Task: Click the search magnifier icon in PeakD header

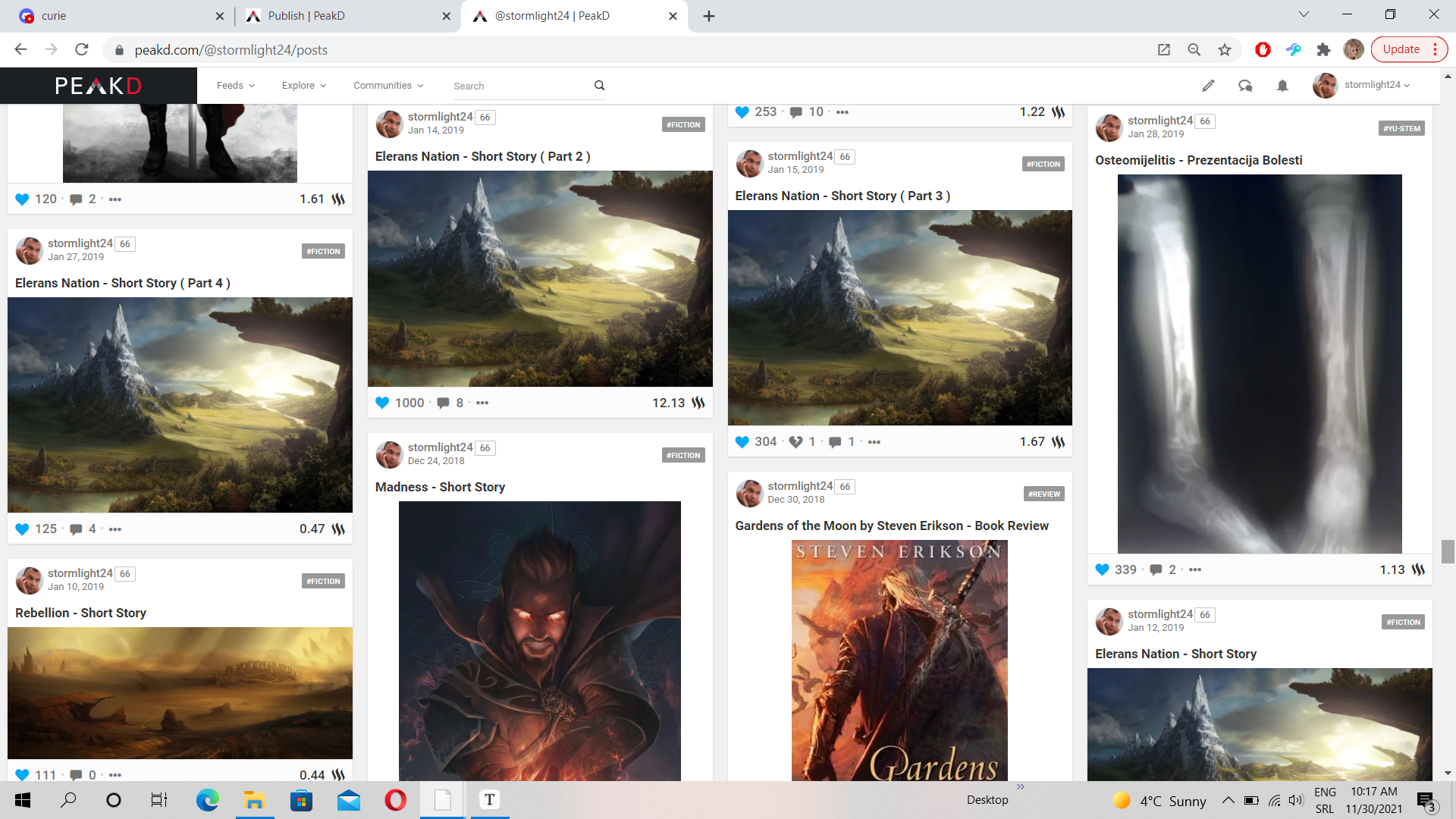Action: (599, 86)
